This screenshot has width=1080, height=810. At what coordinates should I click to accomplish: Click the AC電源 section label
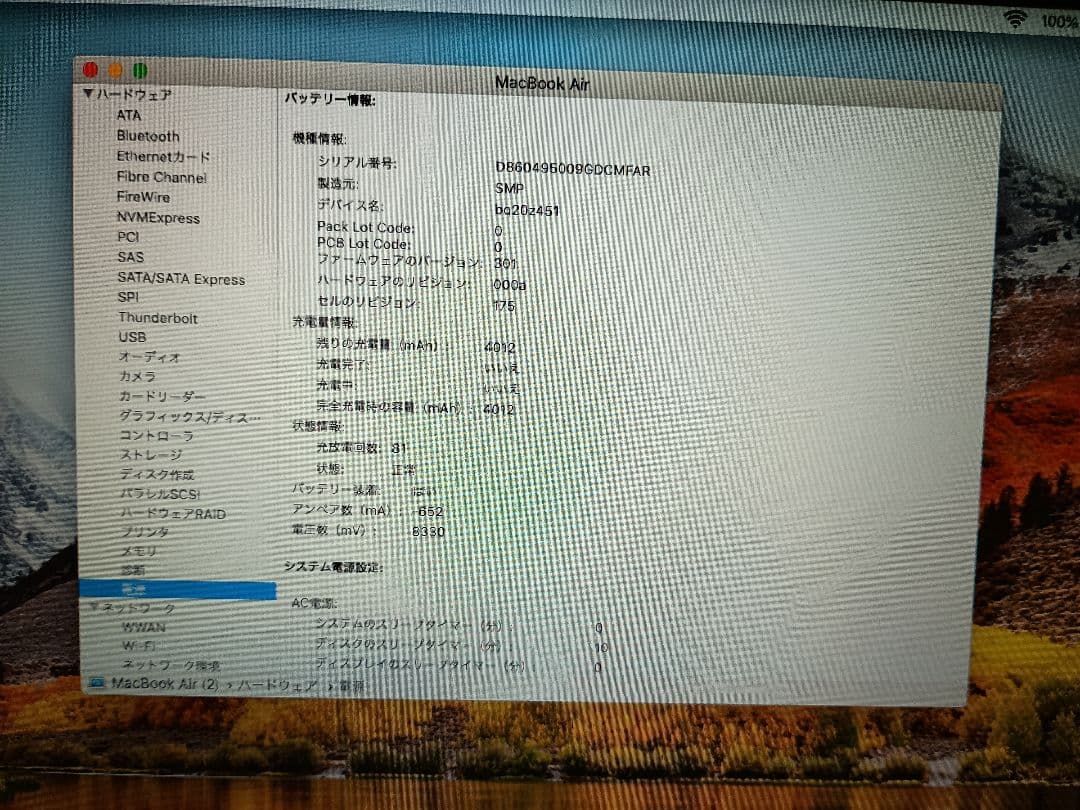pos(314,603)
